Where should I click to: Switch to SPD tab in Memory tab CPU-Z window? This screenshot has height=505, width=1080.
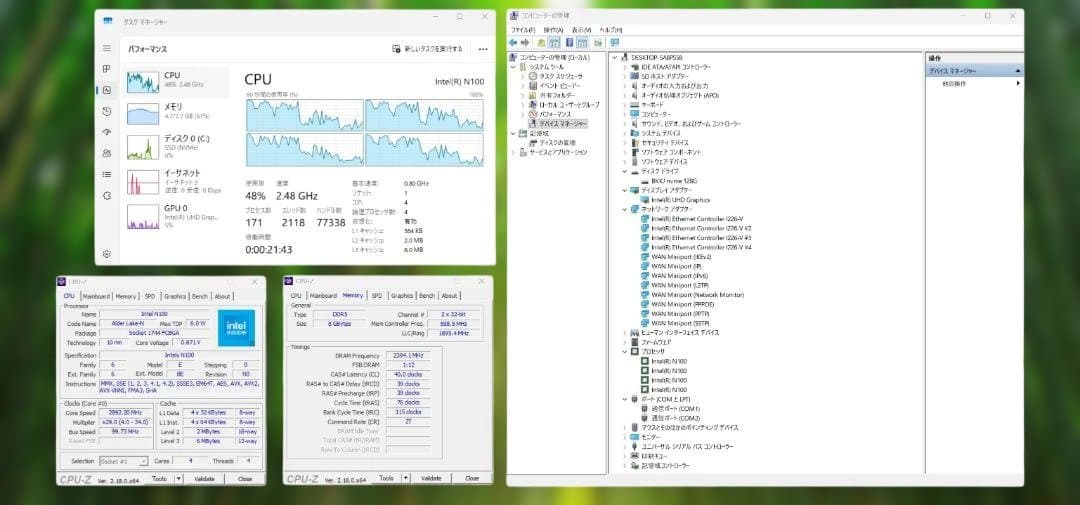coord(377,296)
